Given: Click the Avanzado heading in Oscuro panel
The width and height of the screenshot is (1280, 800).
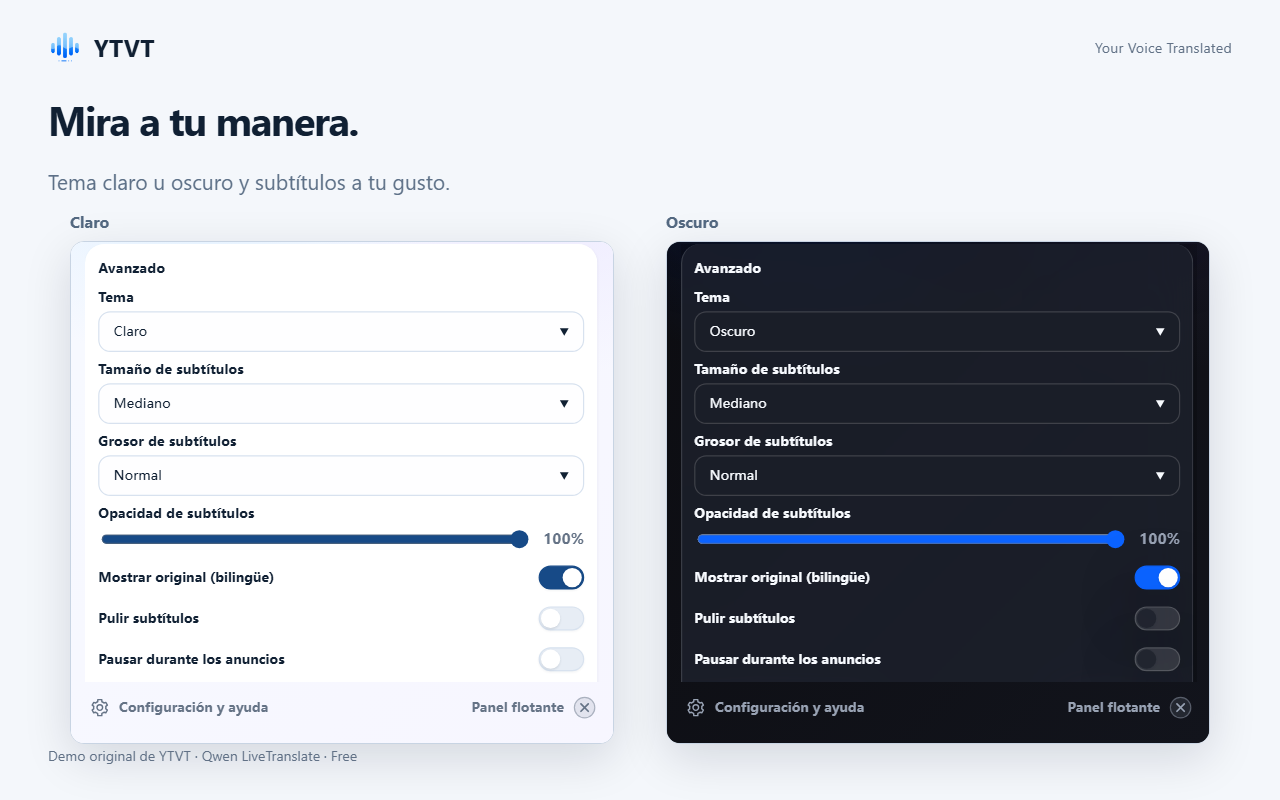Looking at the screenshot, I should (x=728, y=268).
